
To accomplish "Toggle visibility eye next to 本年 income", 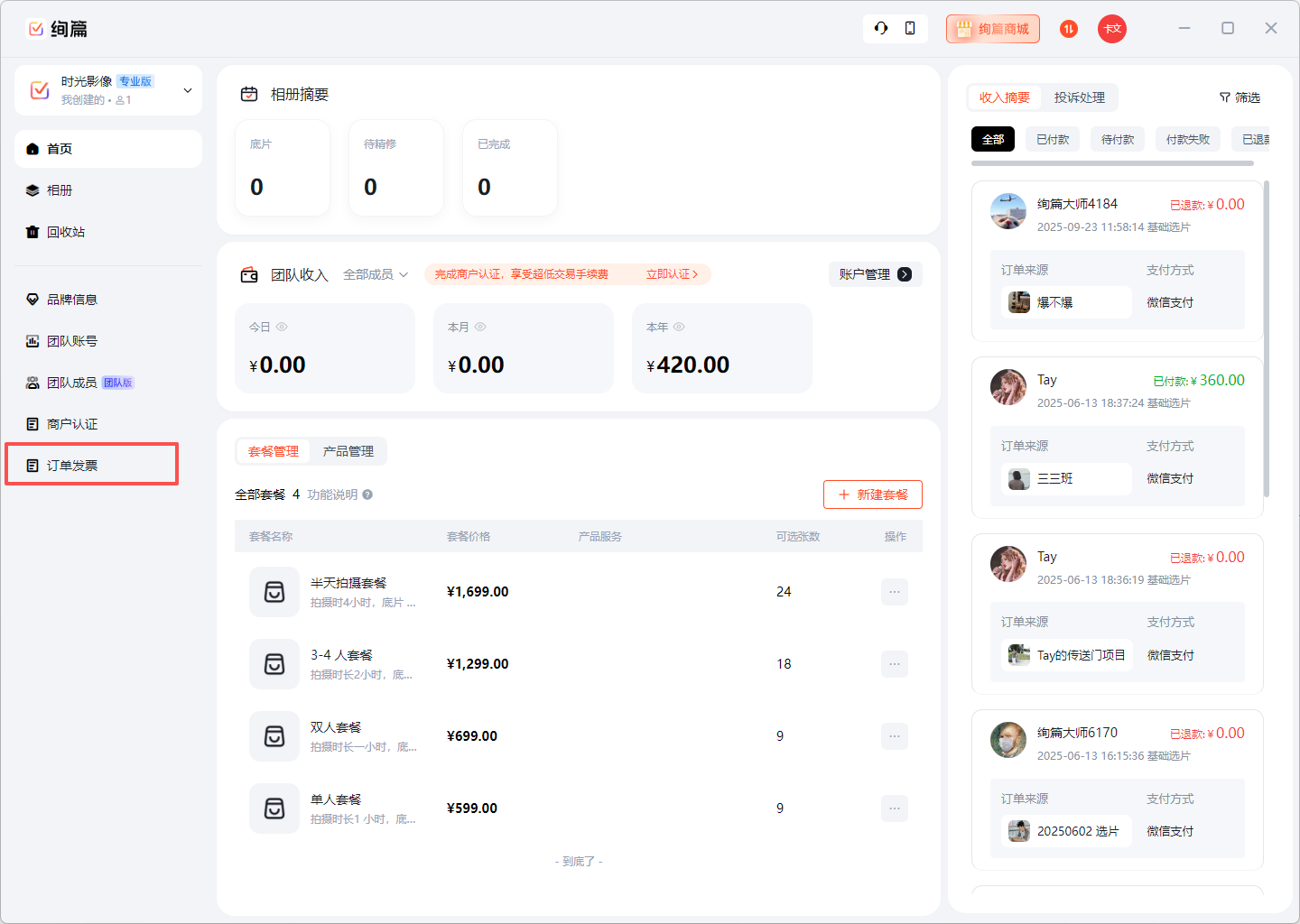I will point(679,327).
